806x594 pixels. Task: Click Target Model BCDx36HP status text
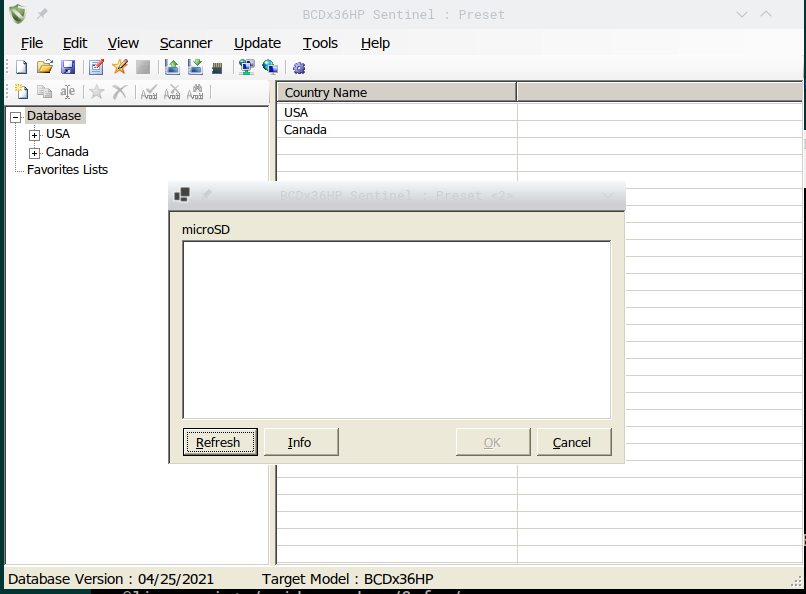point(347,579)
